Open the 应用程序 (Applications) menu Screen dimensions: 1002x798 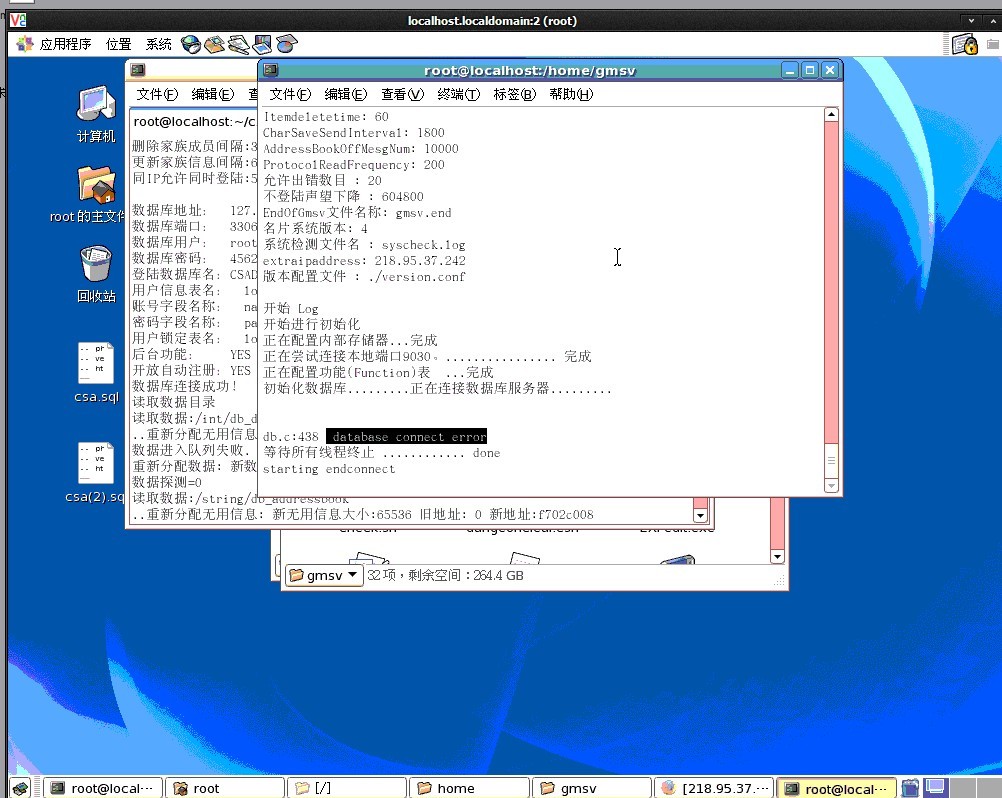(x=55, y=44)
